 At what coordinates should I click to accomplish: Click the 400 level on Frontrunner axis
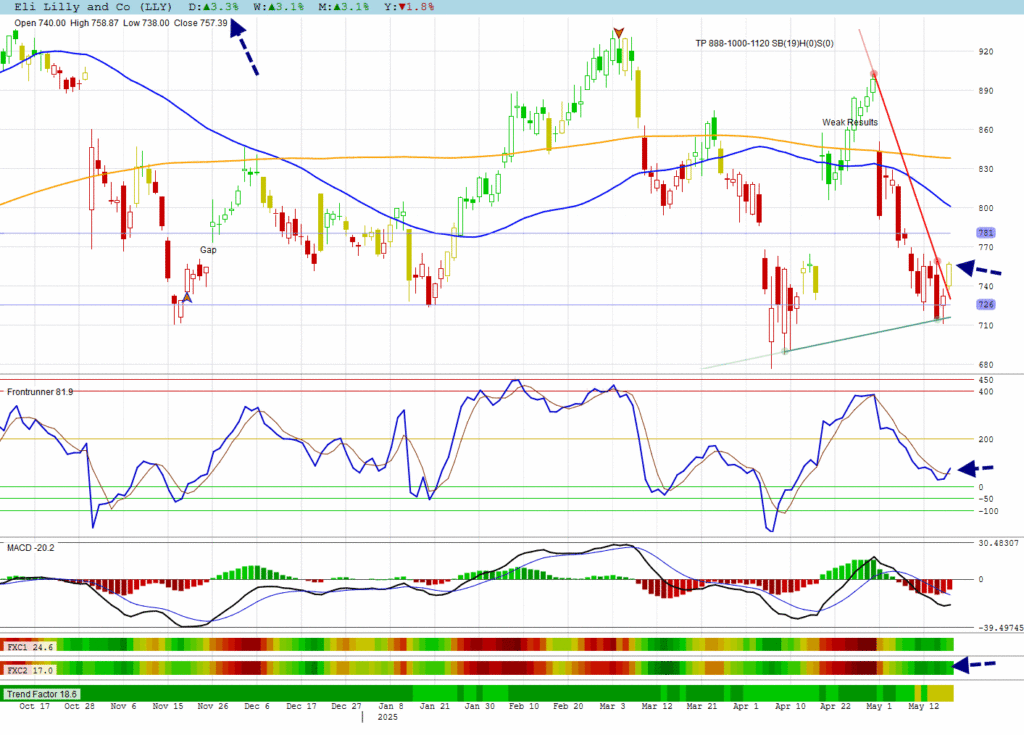click(986, 392)
